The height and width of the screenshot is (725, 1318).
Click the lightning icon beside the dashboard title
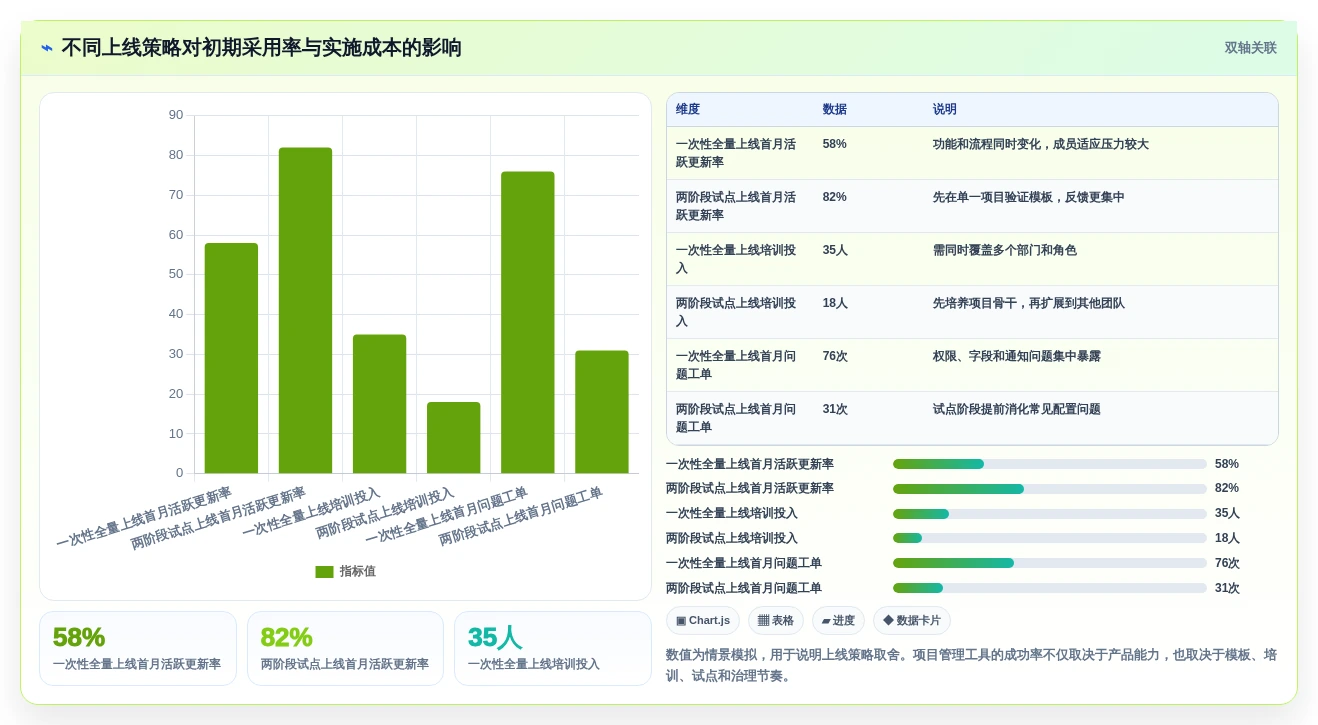coord(47,48)
